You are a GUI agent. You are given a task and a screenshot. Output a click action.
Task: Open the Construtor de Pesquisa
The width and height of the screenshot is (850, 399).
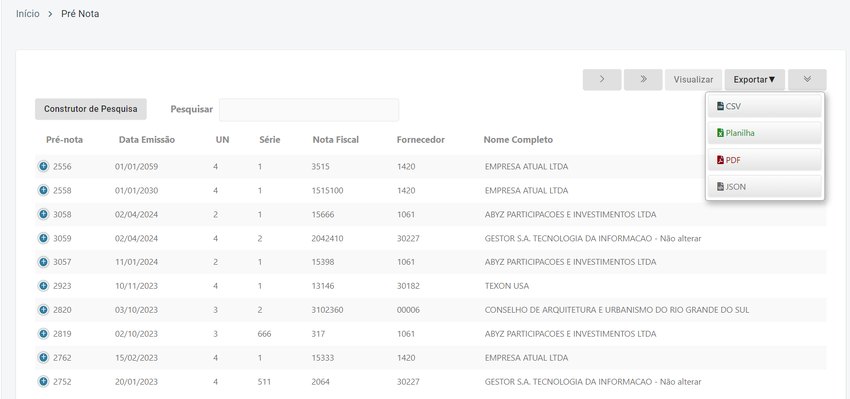[91, 109]
